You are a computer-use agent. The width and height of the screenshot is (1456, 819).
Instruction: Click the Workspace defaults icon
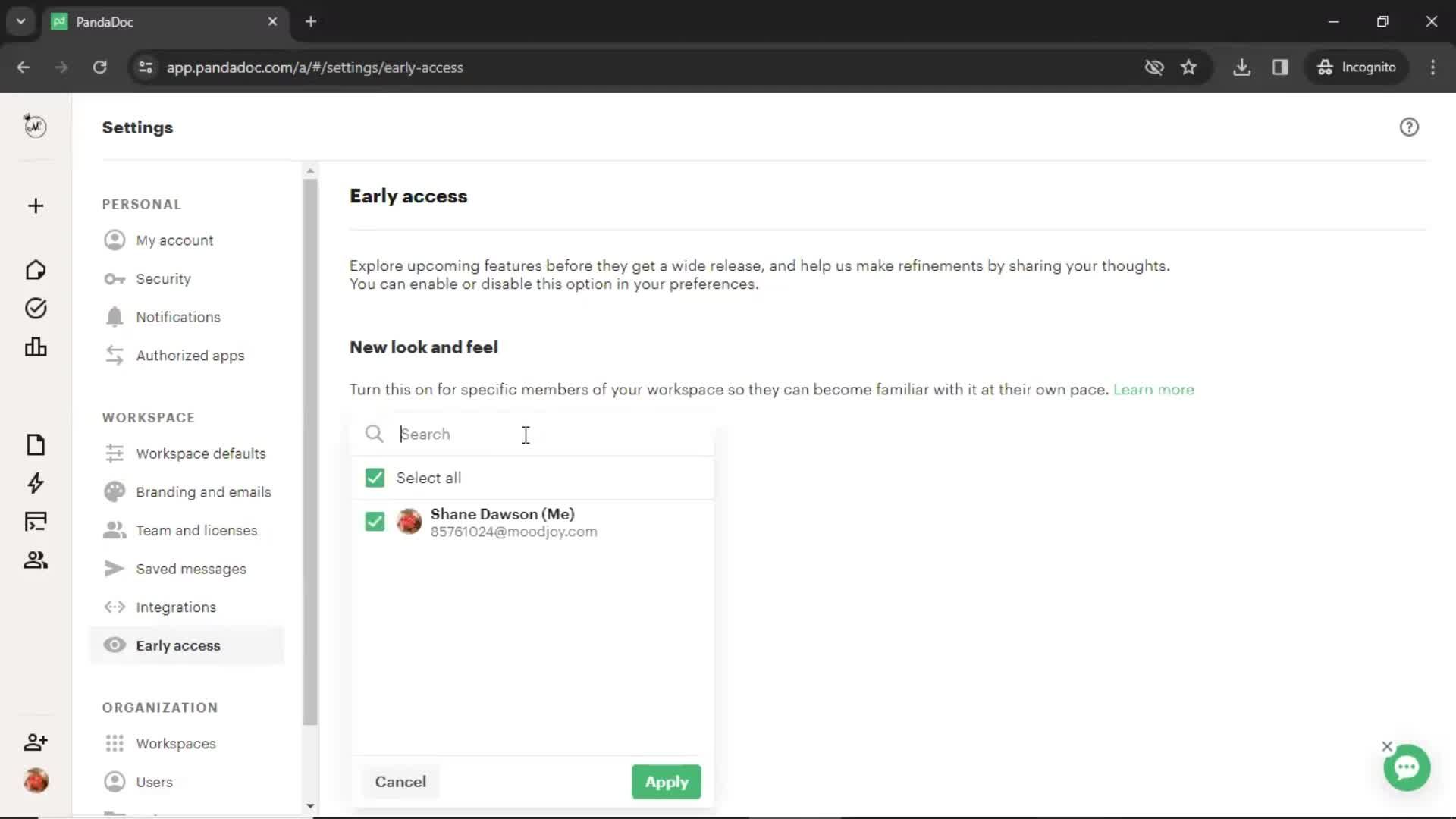pyautogui.click(x=113, y=453)
